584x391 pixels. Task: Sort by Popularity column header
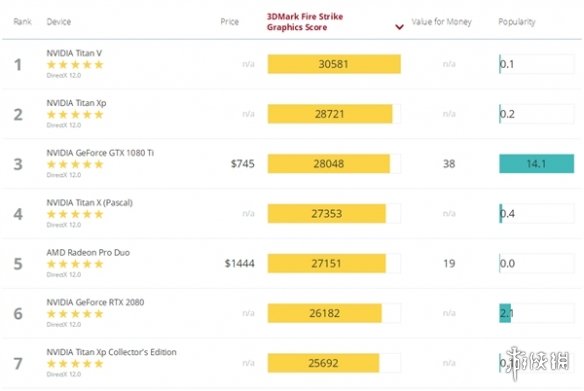[x=517, y=22]
